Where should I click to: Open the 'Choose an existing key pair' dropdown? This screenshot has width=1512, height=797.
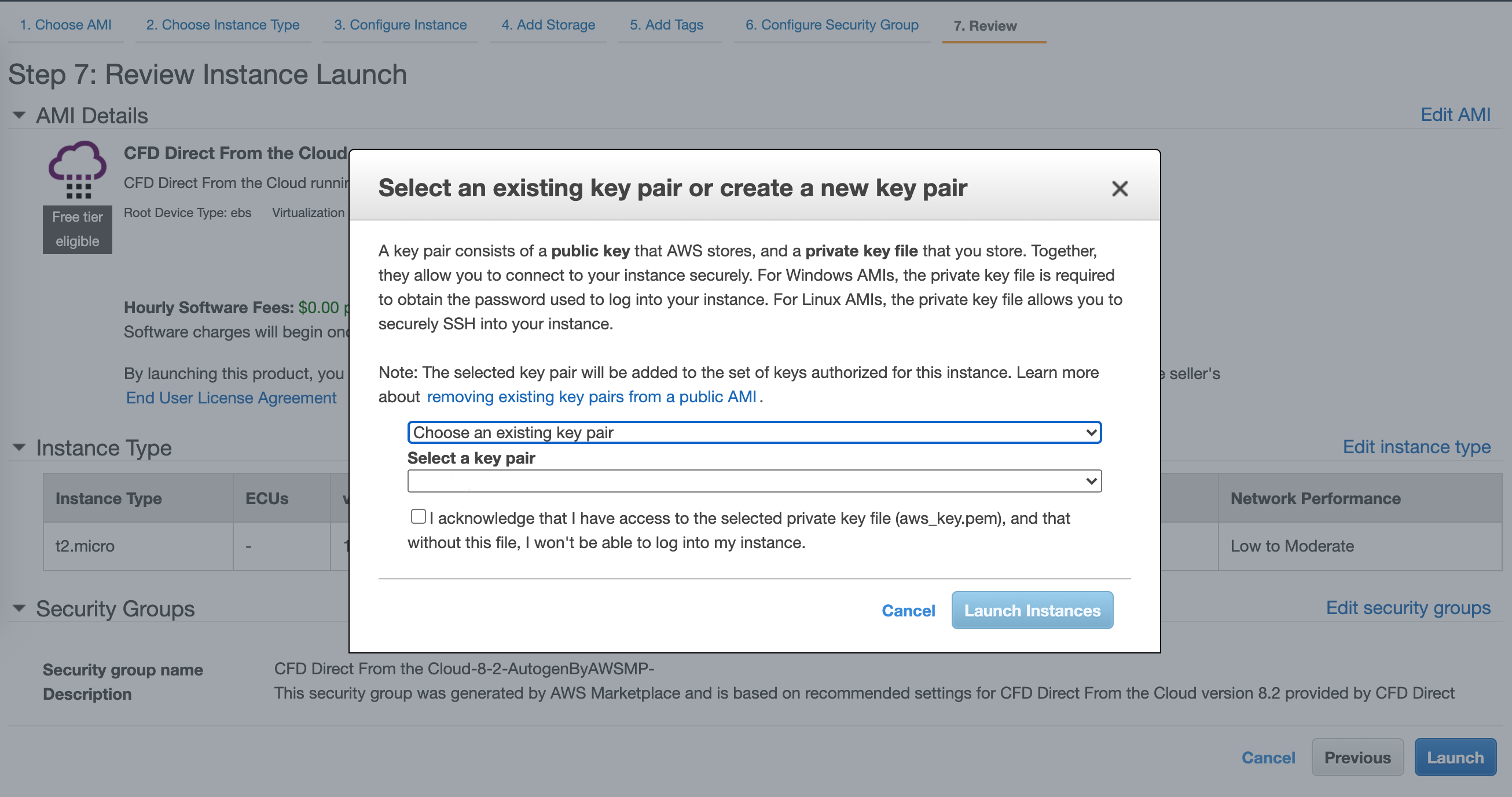point(753,432)
